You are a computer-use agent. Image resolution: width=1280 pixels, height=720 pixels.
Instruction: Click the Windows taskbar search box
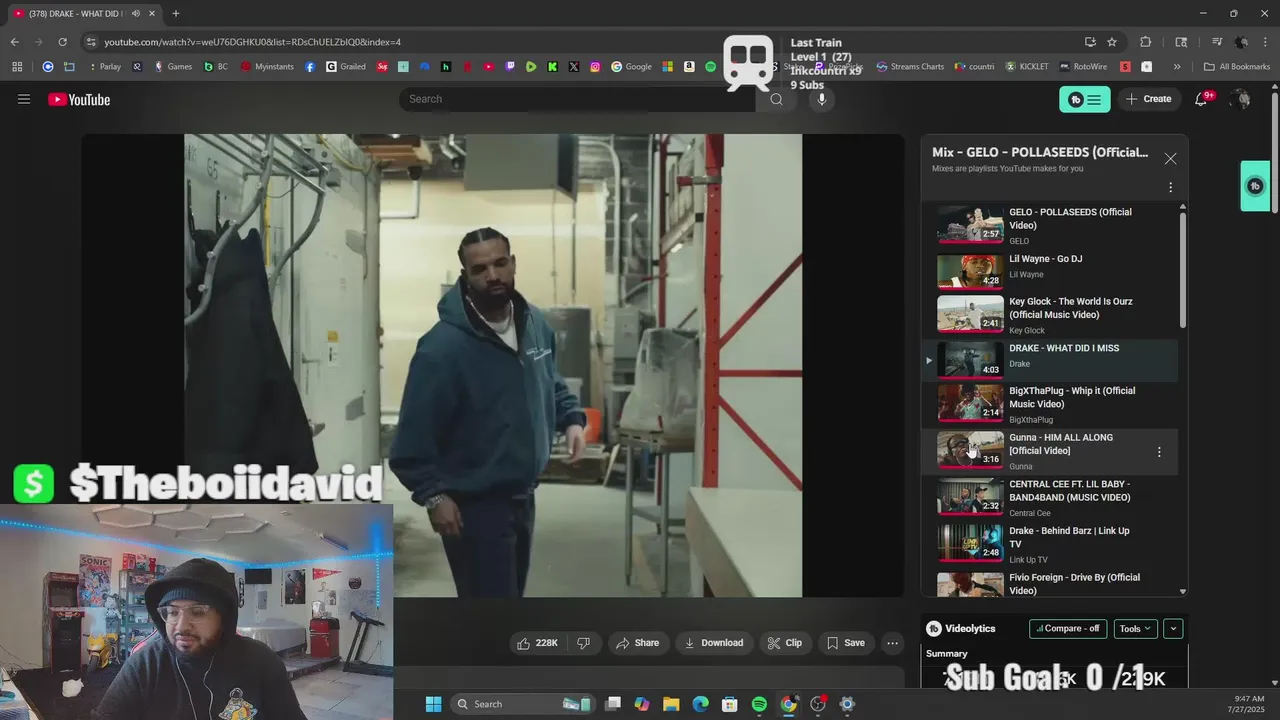[x=521, y=704]
